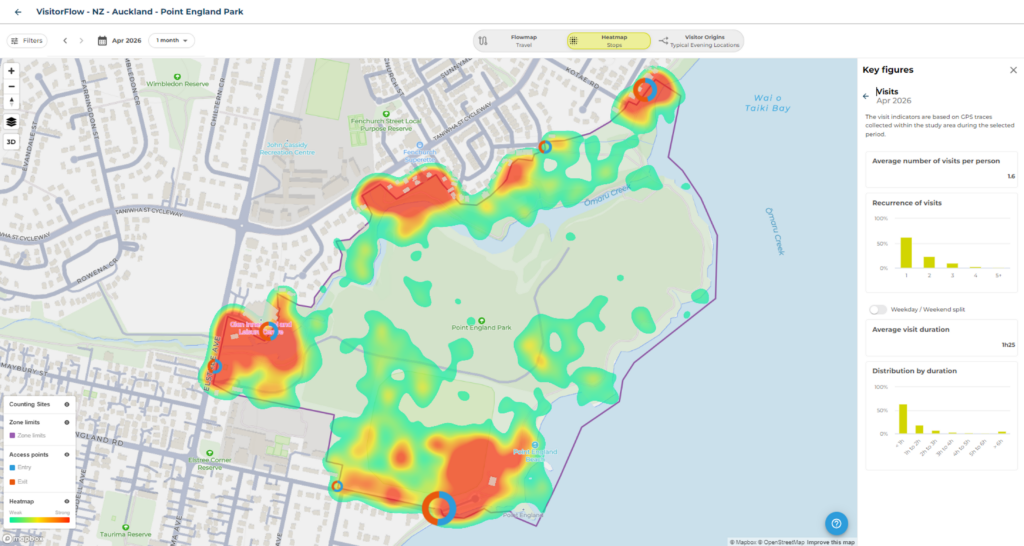Click the Average number of visits per person card
Screen dimensions: 1024x546
[941, 169]
